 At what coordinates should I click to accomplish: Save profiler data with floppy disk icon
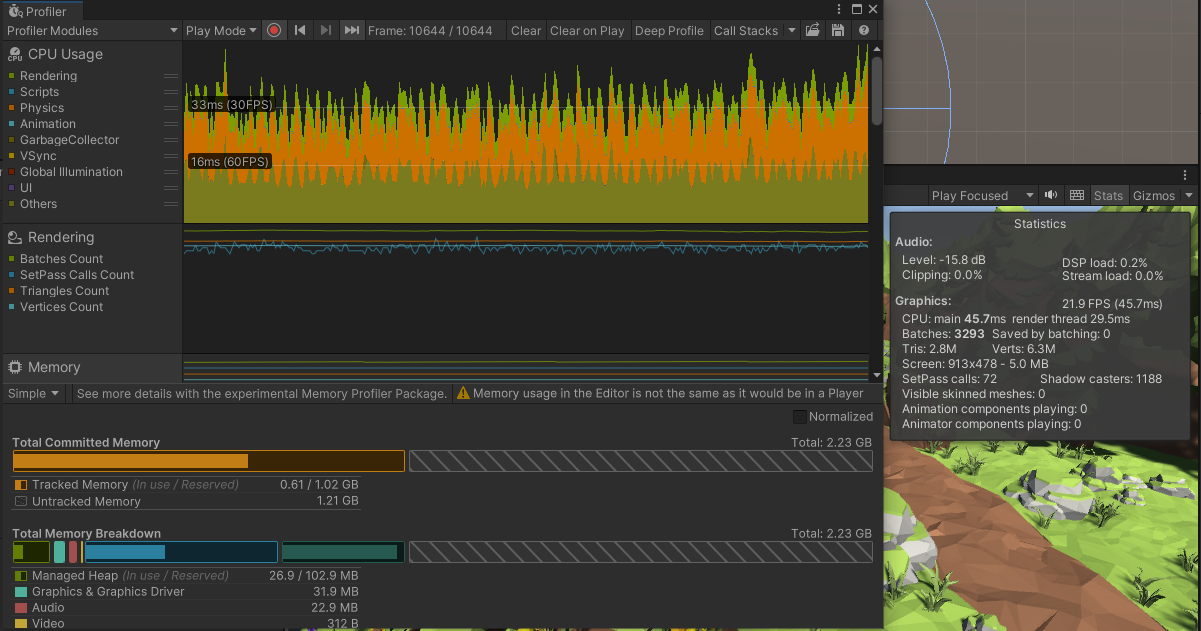838,30
